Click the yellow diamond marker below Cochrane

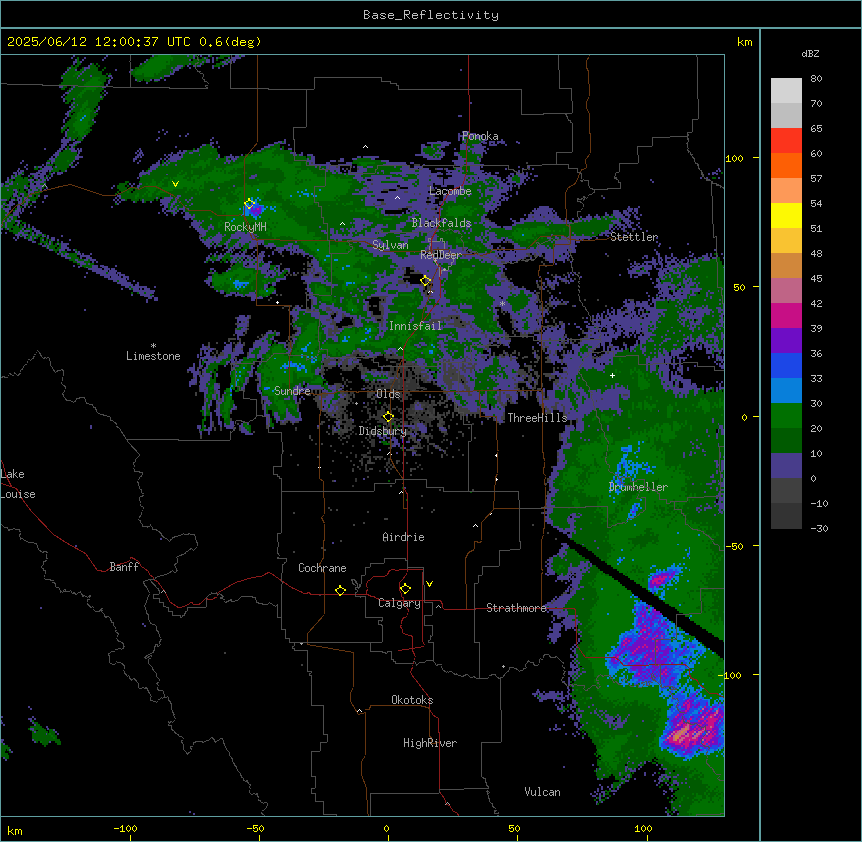point(340,590)
